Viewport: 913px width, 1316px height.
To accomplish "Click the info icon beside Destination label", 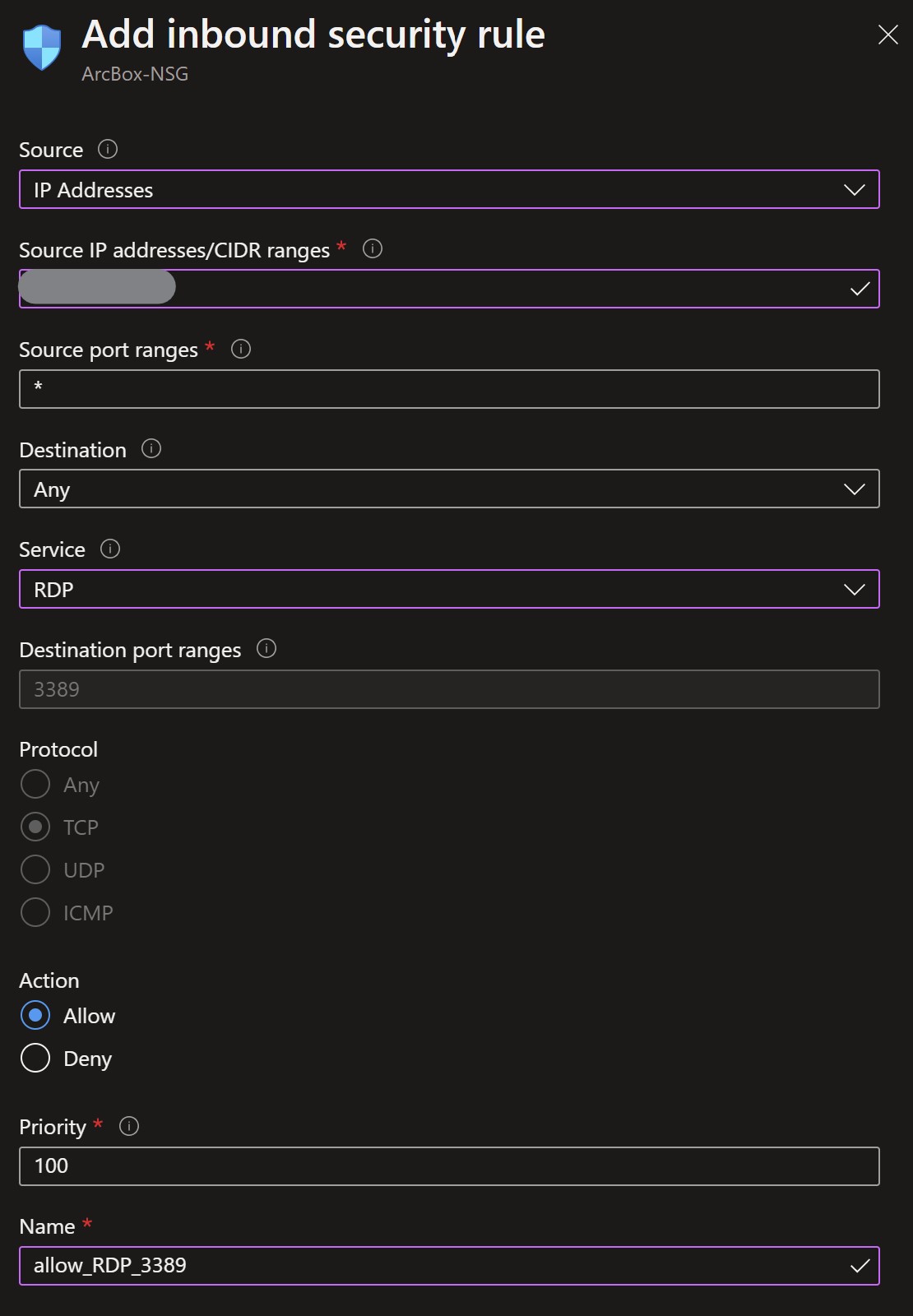I will point(151,448).
